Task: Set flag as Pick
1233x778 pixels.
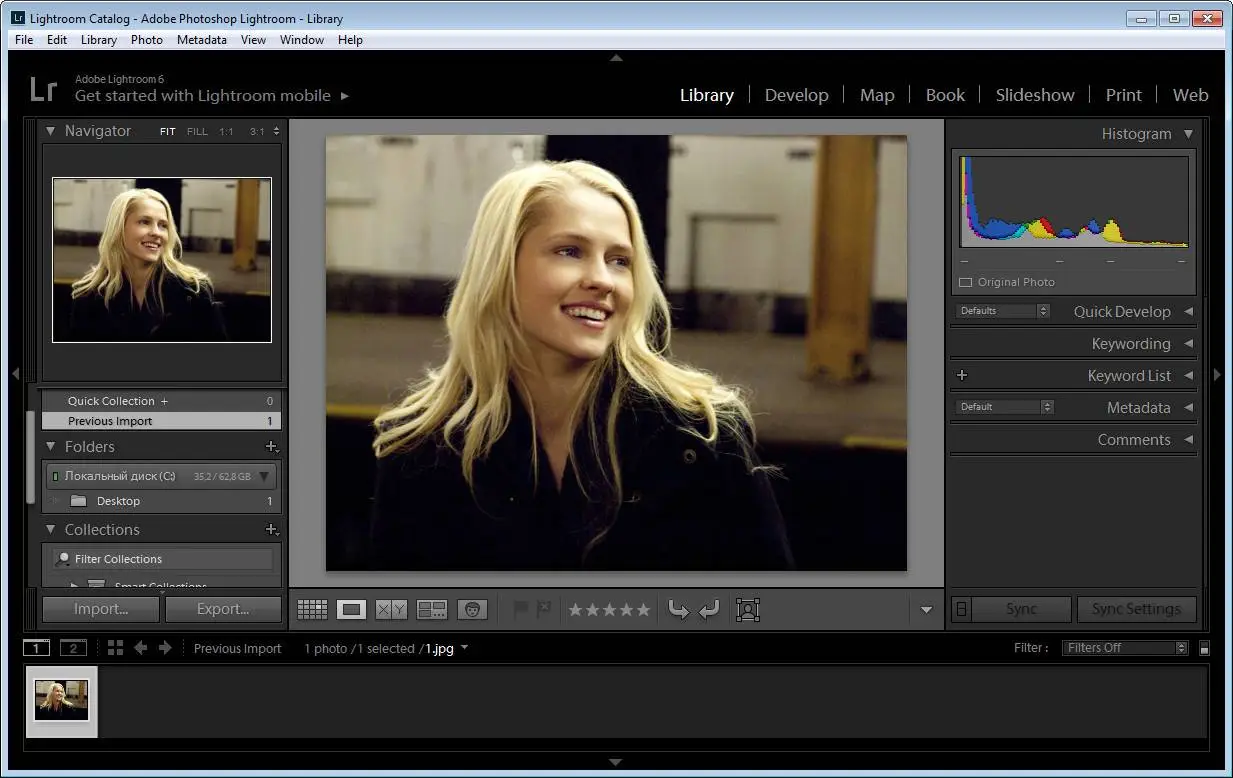Action: (x=520, y=608)
